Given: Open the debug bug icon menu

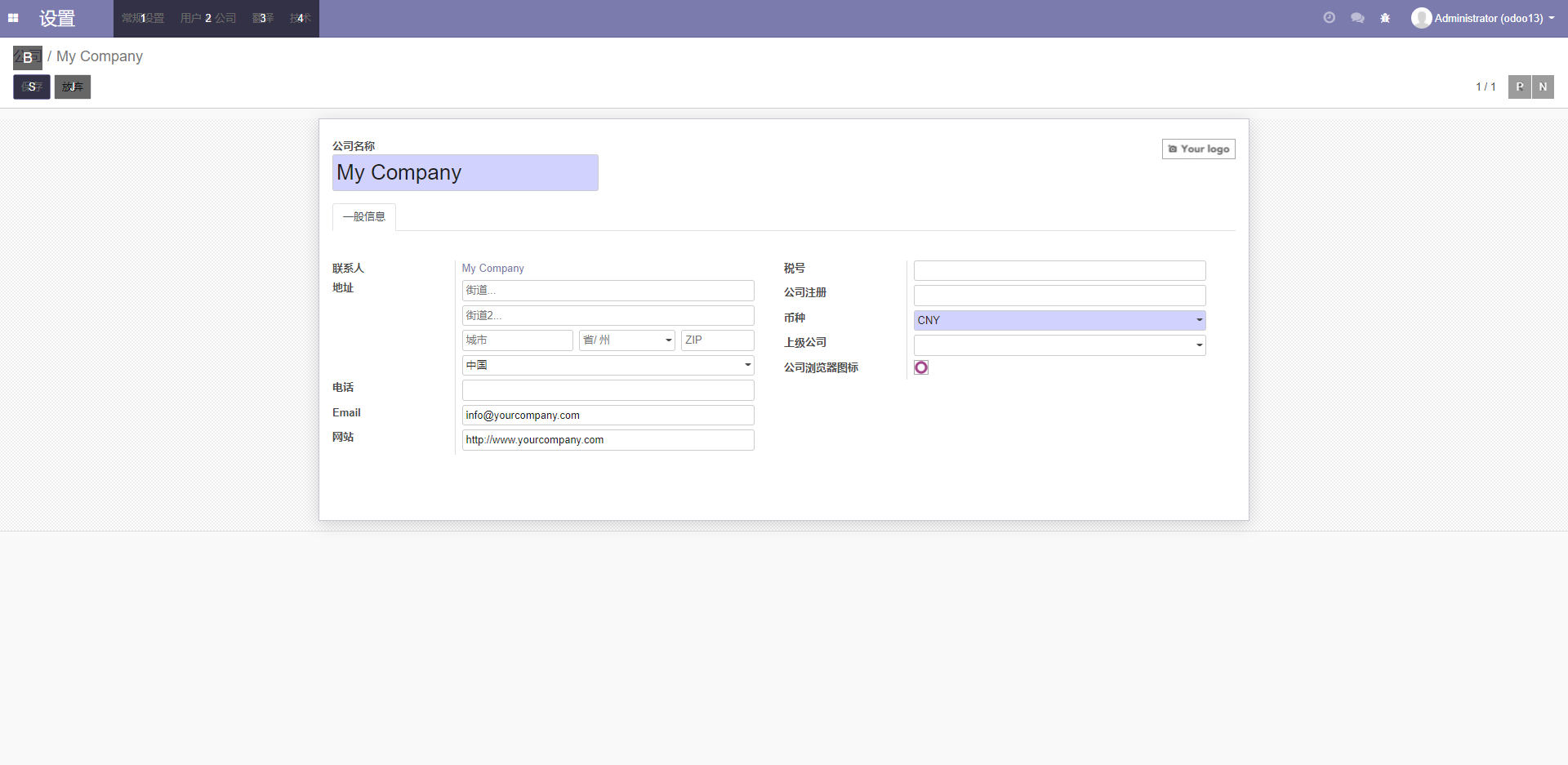Looking at the screenshot, I should click(1385, 18).
